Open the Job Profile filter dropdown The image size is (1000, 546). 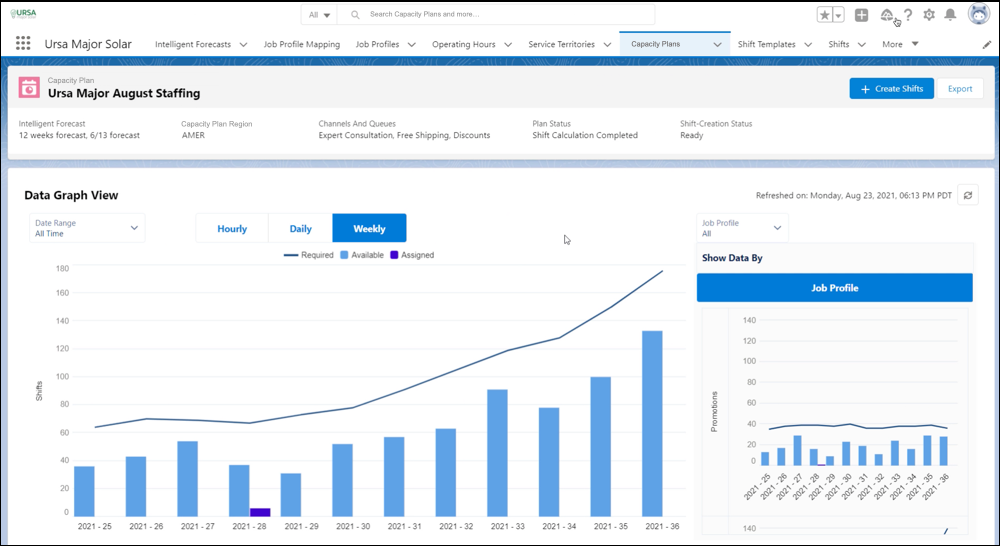[742, 228]
